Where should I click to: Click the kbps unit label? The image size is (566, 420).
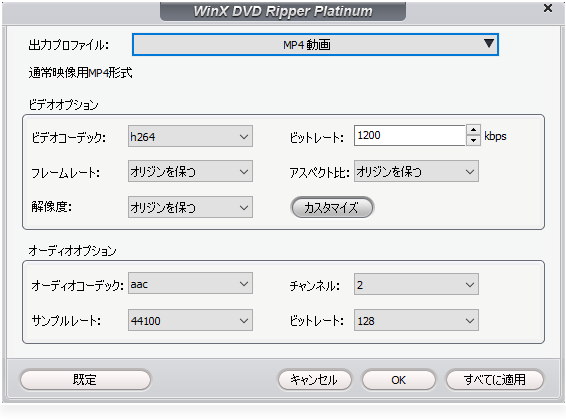495,136
